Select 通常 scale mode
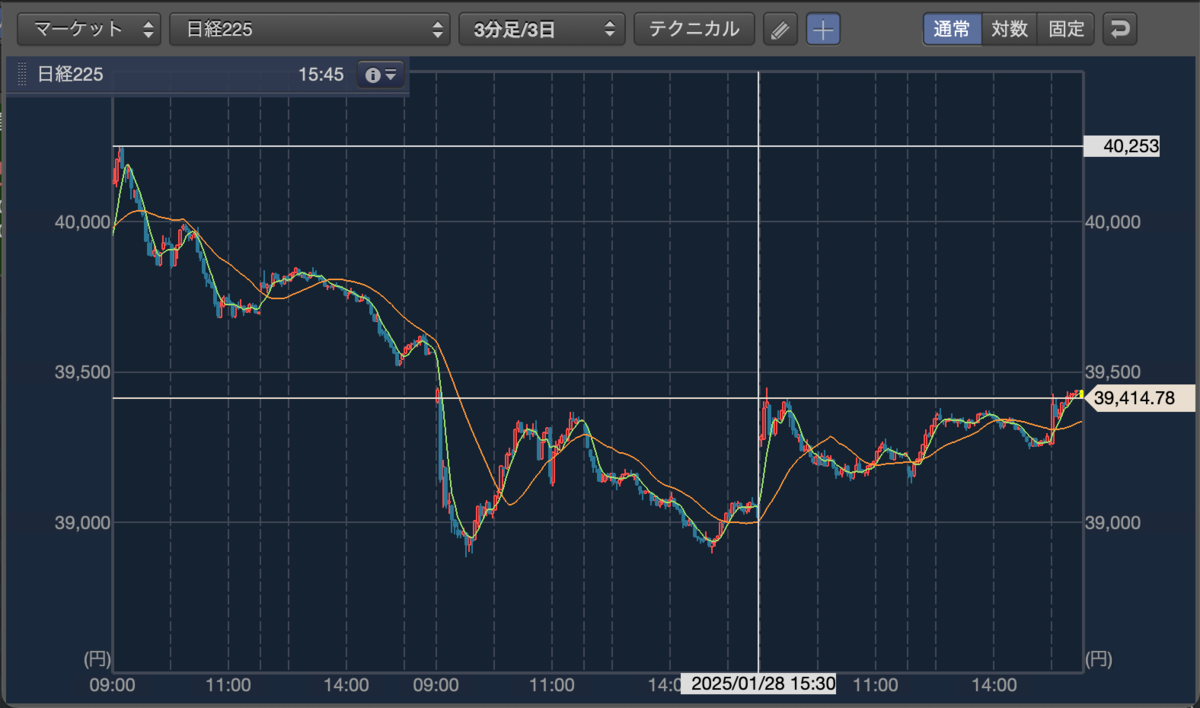 (952, 29)
